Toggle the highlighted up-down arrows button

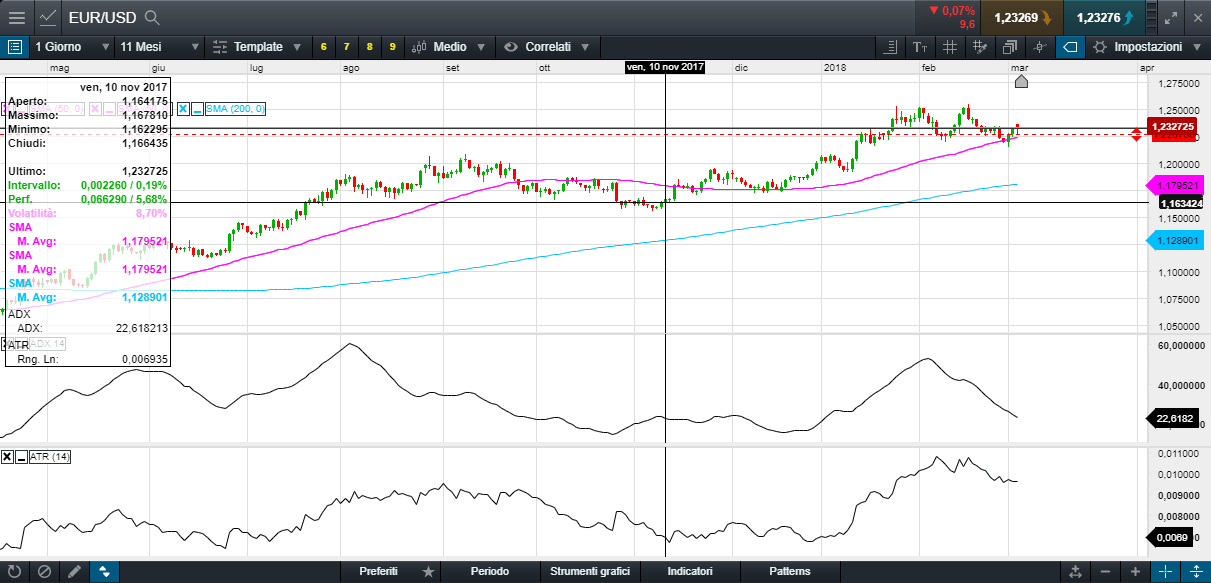(x=104, y=572)
